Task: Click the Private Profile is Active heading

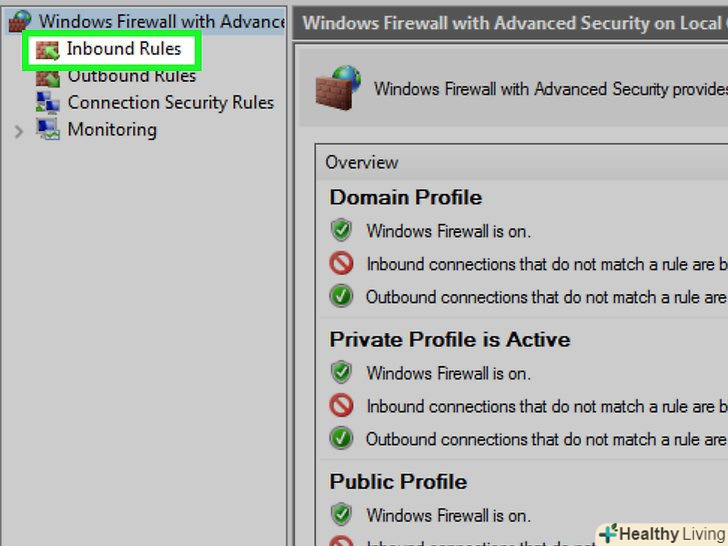Action: click(449, 339)
